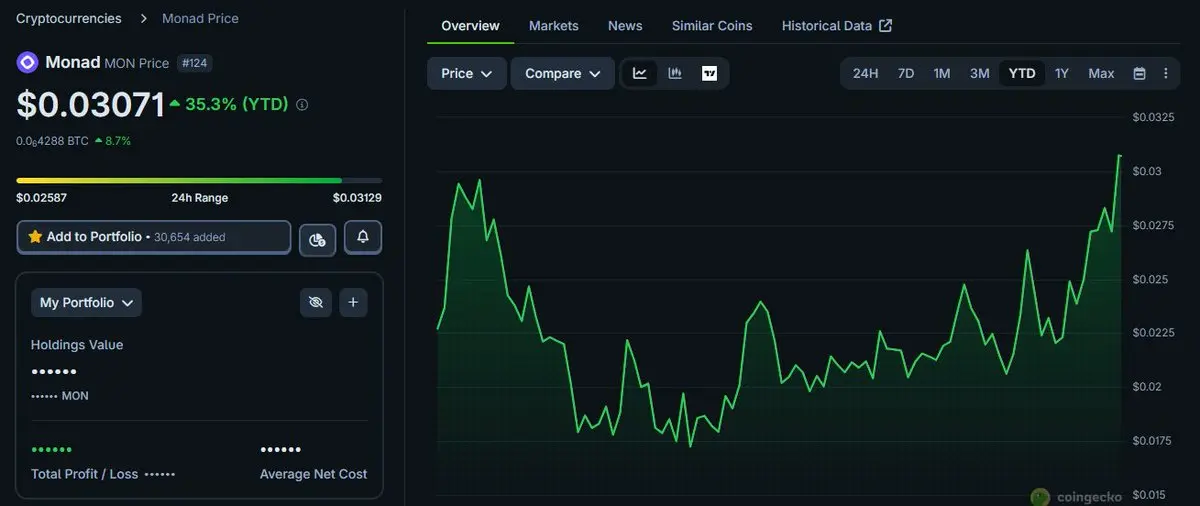
Task: Click the hidden MON holdings amount
Action: 60,396
